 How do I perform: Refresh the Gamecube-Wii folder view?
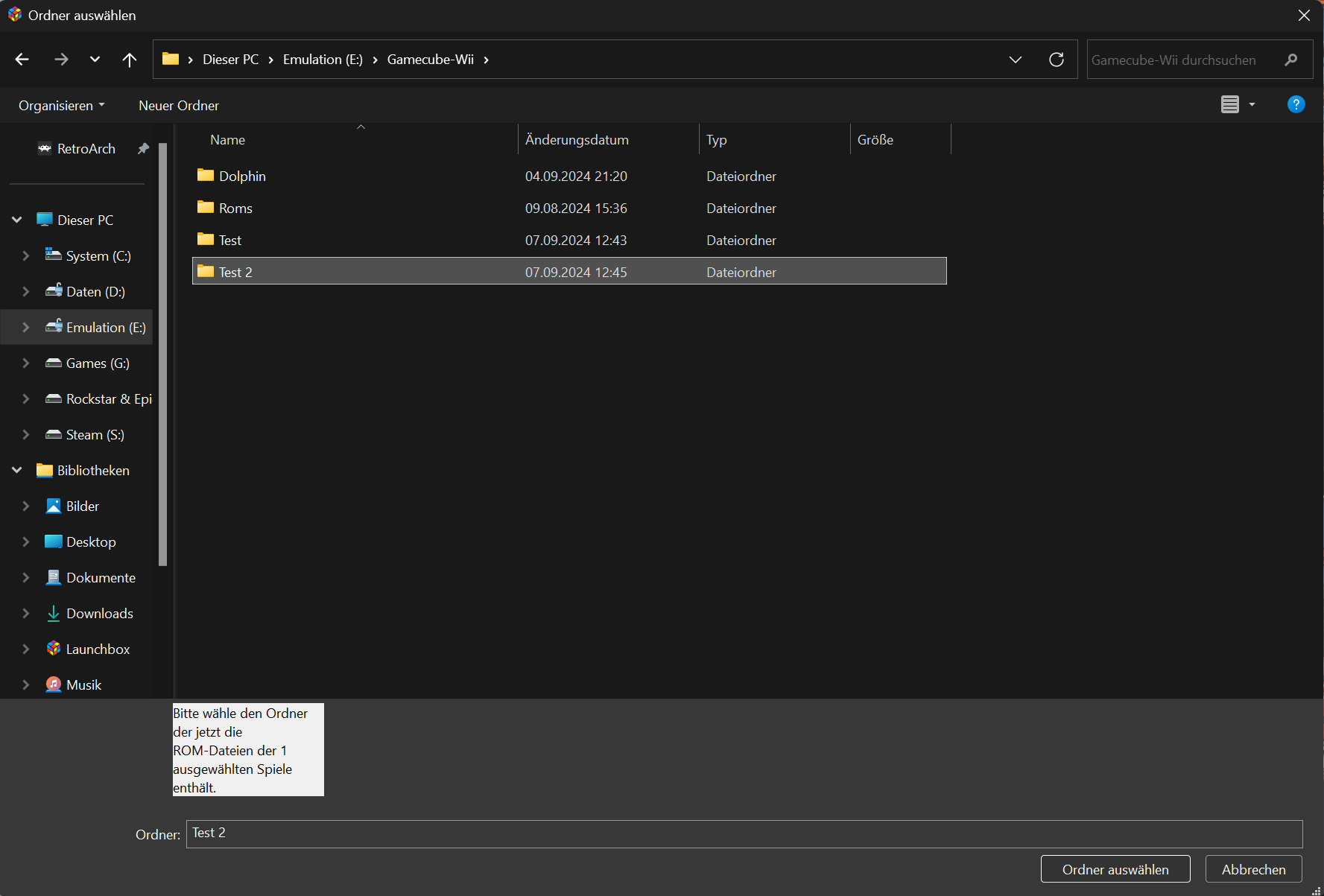pos(1057,60)
